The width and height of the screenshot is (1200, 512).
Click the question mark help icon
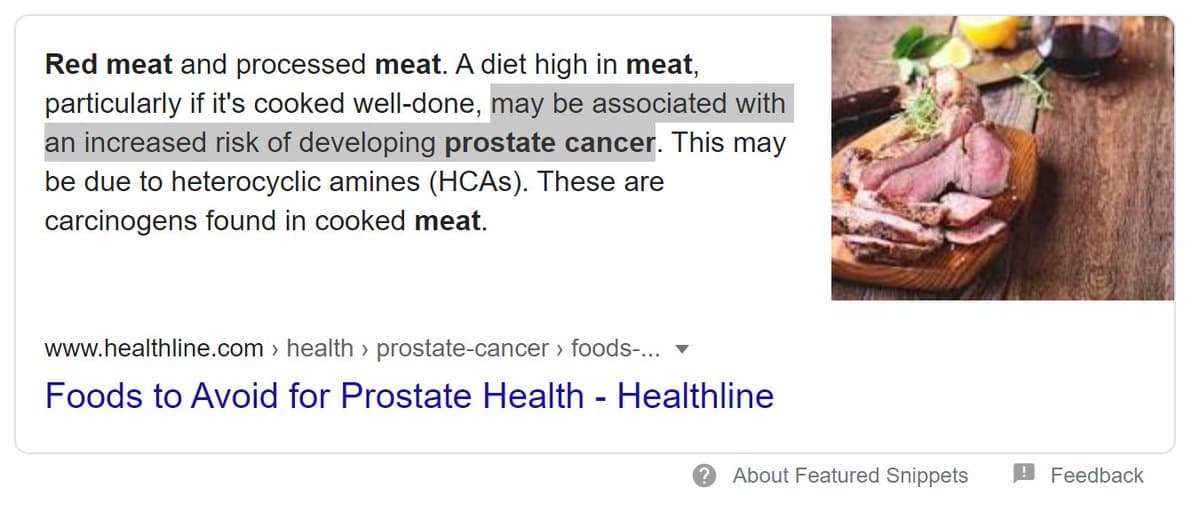[x=706, y=476]
